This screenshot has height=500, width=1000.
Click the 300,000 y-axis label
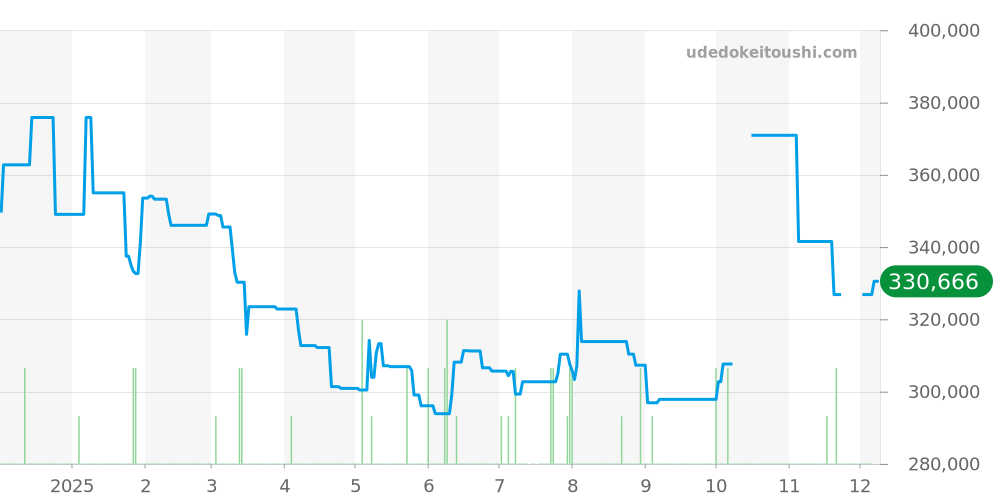click(x=943, y=392)
